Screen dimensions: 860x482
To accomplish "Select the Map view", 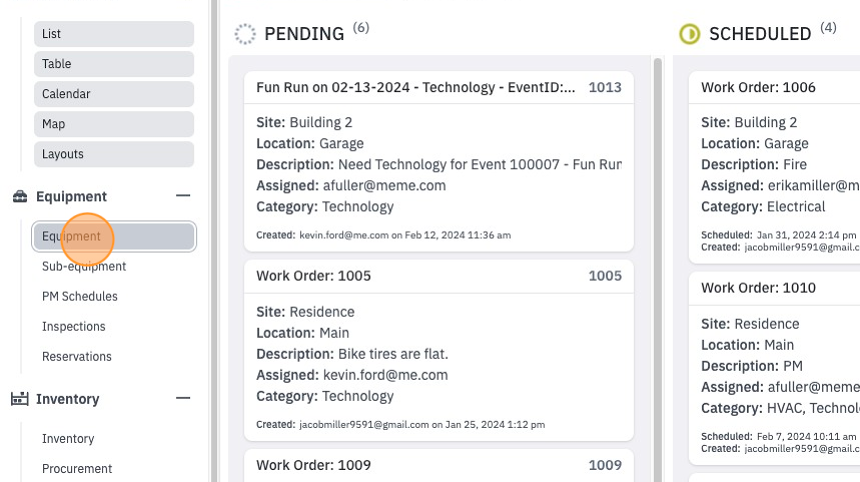I will pyautogui.click(x=114, y=124).
